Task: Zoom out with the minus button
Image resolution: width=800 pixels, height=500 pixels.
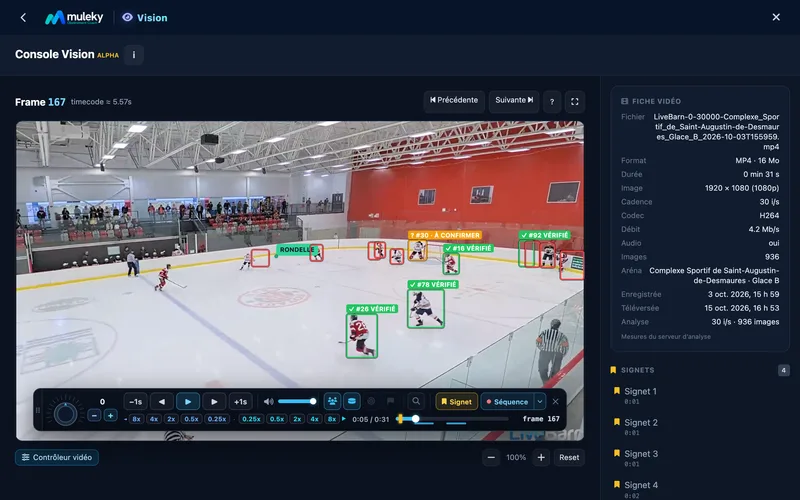Action: pyautogui.click(x=491, y=457)
